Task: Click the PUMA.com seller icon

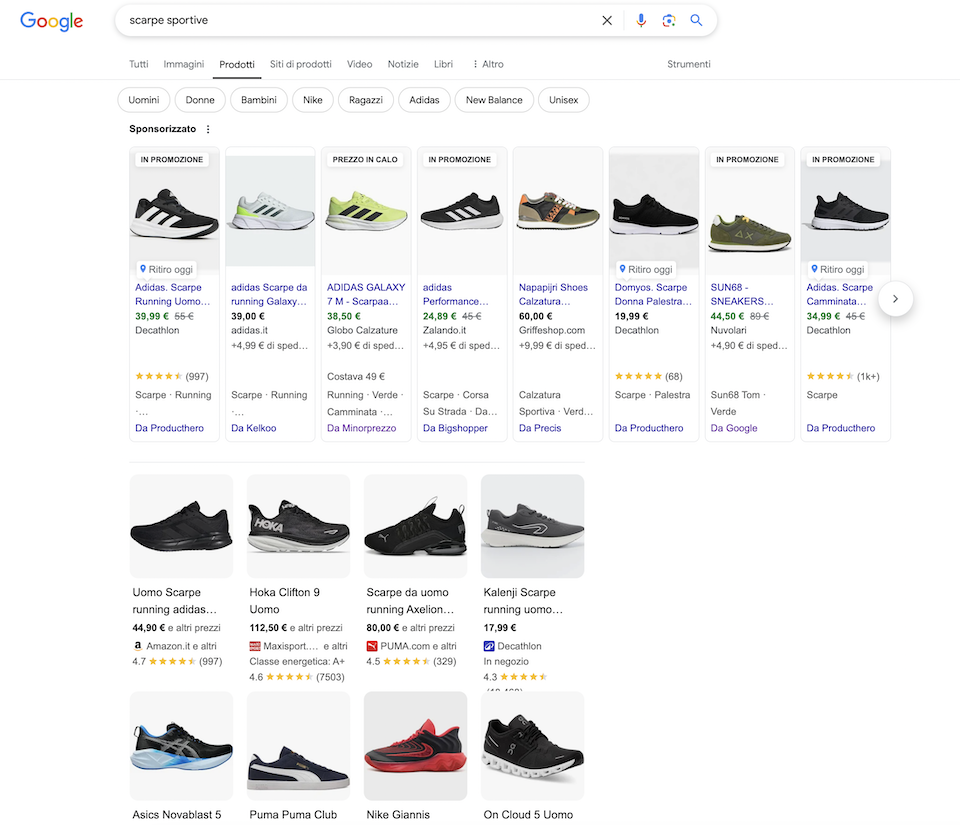Action: click(372, 646)
